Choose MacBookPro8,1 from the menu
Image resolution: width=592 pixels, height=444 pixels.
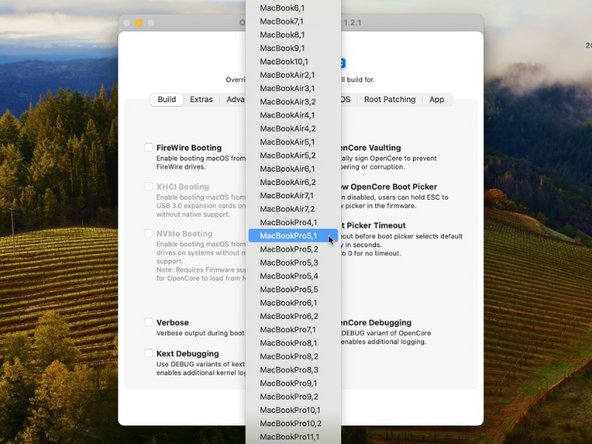293,343
